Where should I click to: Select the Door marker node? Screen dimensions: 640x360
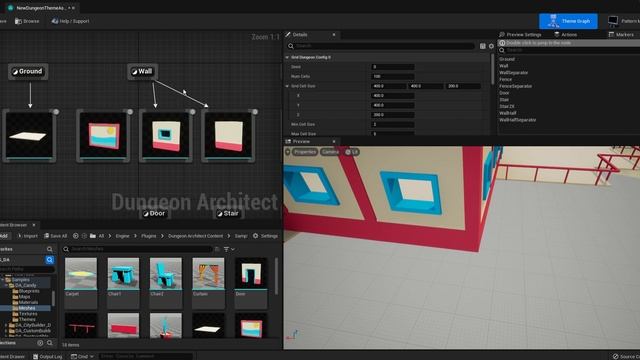(154, 213)
